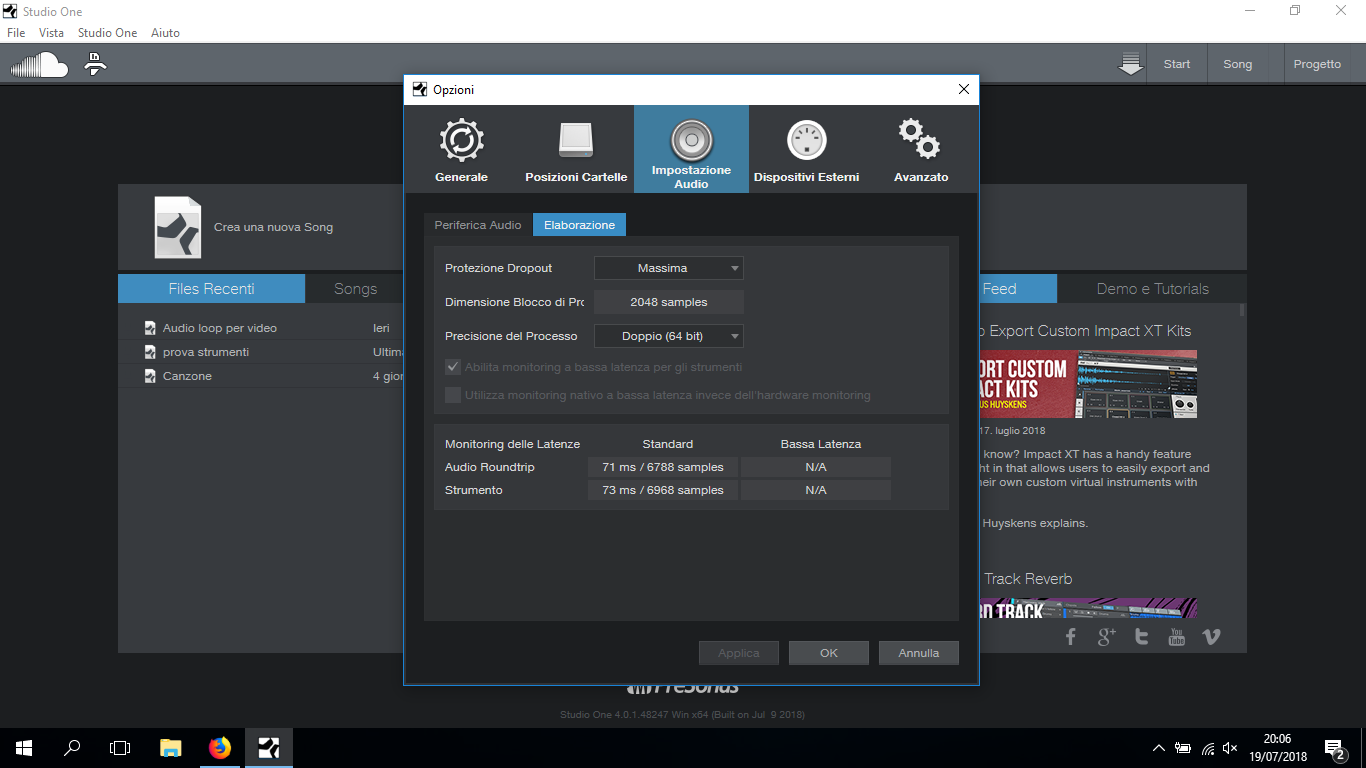Click the SoundCloud cloud icon
The height and width of the screenshot is (768, 1366).
click(x=39, y=65)
